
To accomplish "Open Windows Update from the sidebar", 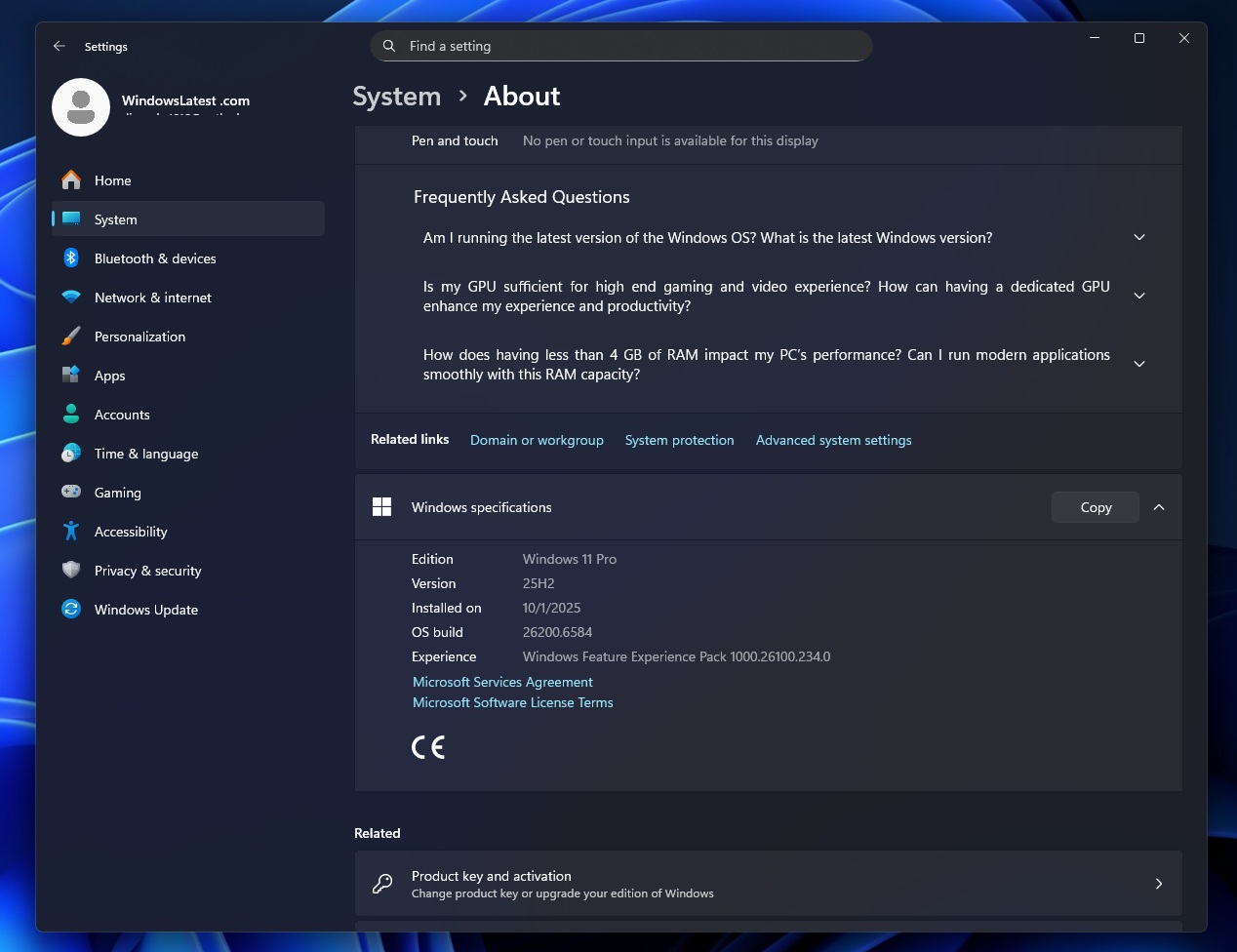I will coord(144,610).
